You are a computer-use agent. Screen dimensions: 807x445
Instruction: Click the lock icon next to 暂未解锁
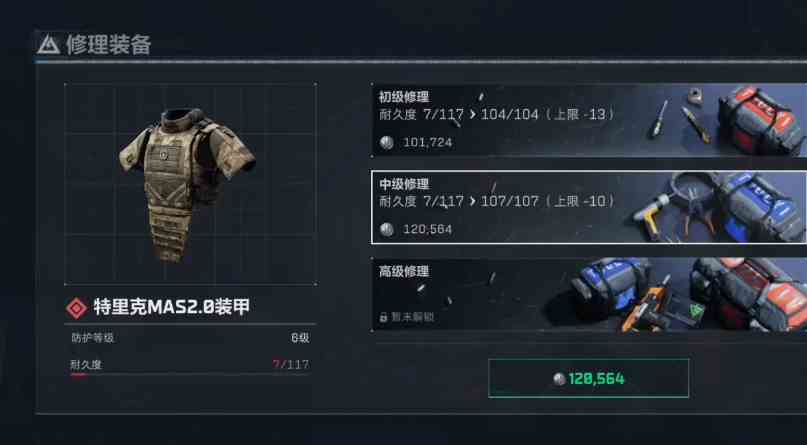click(x=383, y=317)
